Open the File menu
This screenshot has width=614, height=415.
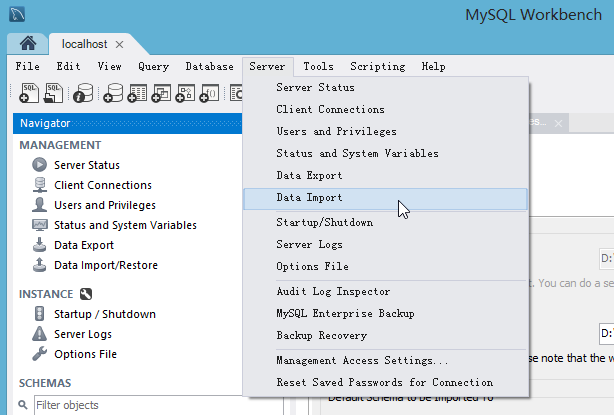pyautogui.click(x=27, y=67)
